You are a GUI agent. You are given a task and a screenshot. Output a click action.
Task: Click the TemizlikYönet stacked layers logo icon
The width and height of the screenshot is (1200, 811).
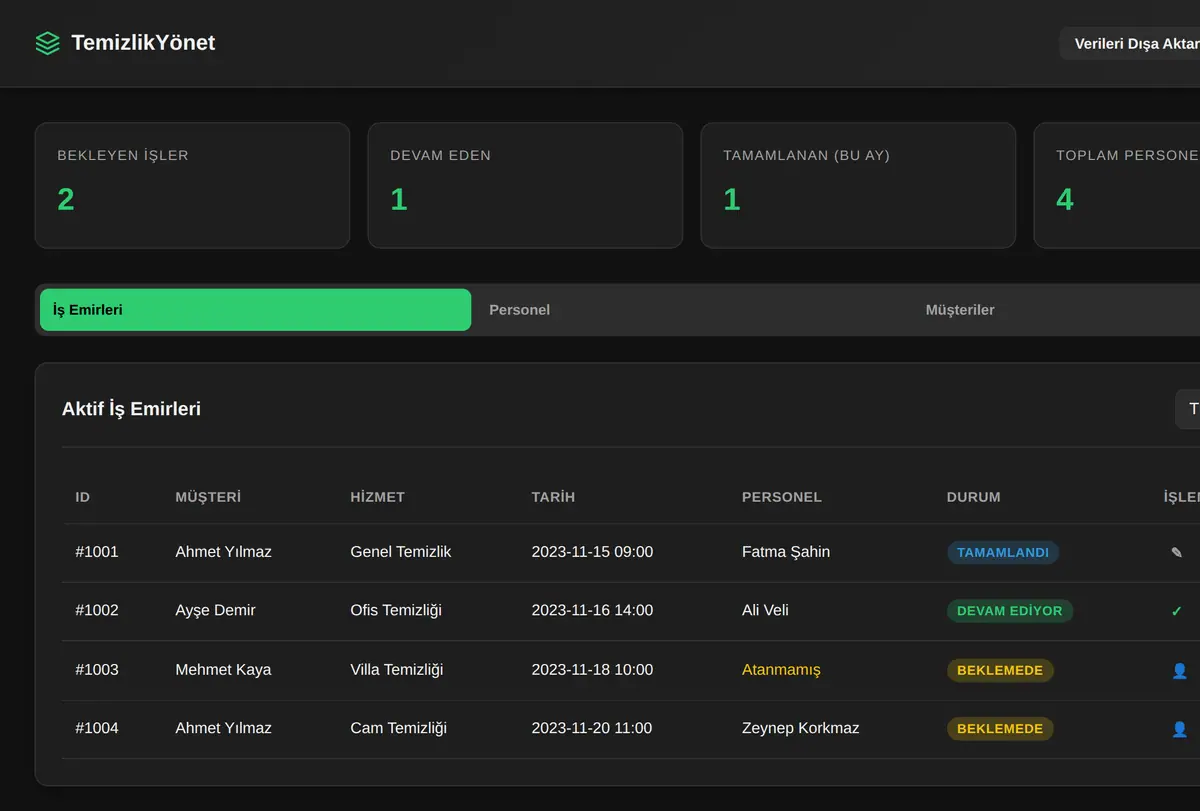pyautogui.click(x=47, y=43)
